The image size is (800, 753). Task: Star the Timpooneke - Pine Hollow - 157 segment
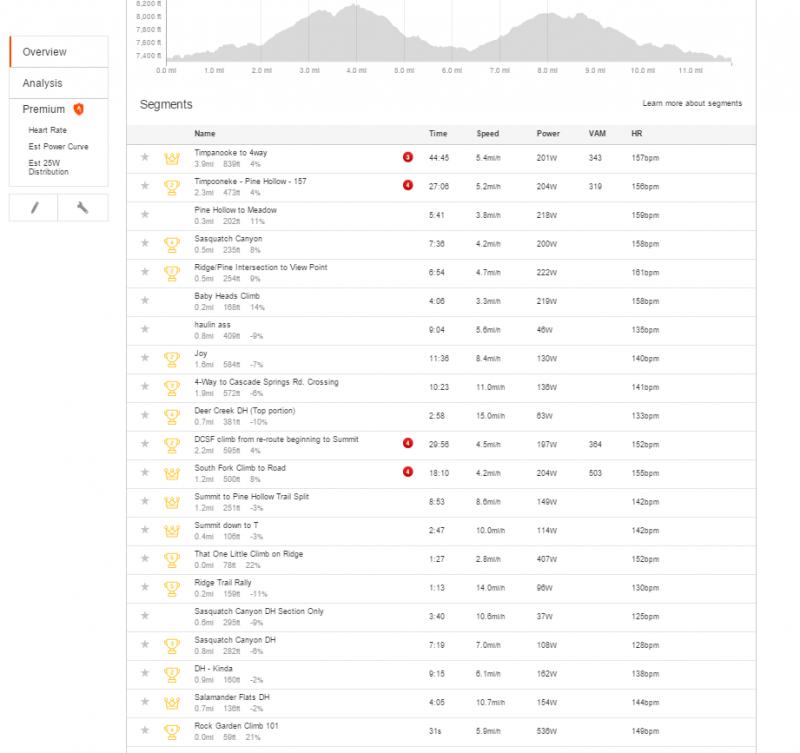(x=145, y=186)
